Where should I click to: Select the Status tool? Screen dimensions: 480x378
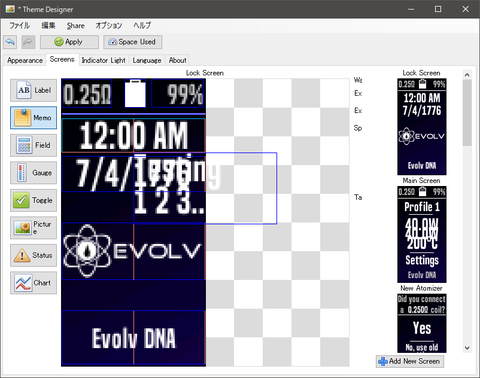[33, 255]
